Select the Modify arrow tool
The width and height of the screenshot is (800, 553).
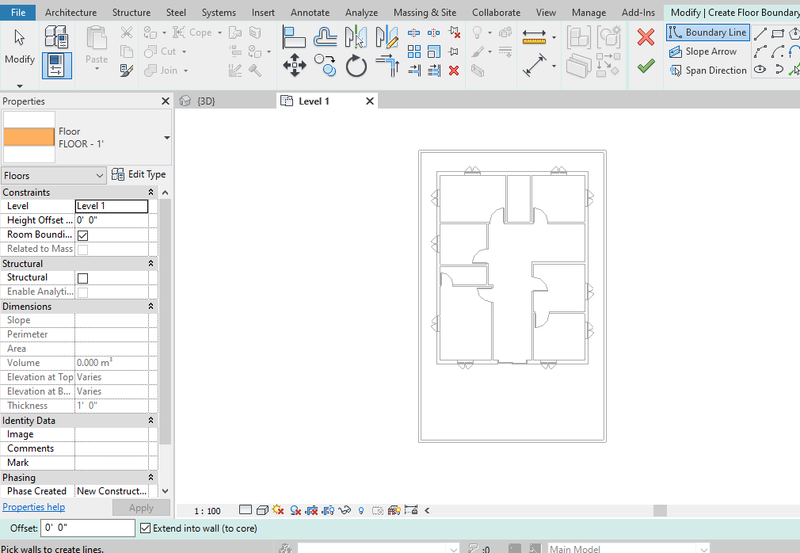coord(19,46)
